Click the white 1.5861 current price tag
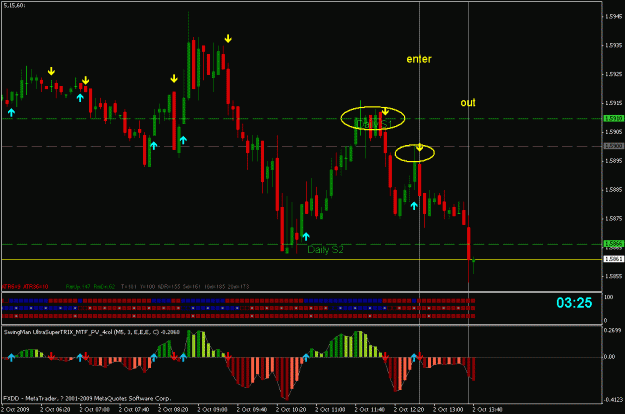The height and width of the screenshot is (414, 625). click(613, 259)
